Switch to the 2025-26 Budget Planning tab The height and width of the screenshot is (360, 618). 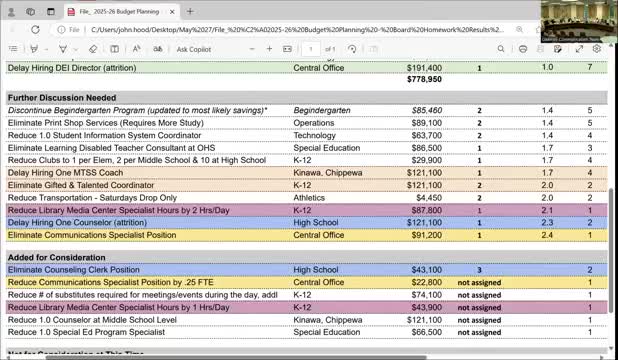coord(119,12)
